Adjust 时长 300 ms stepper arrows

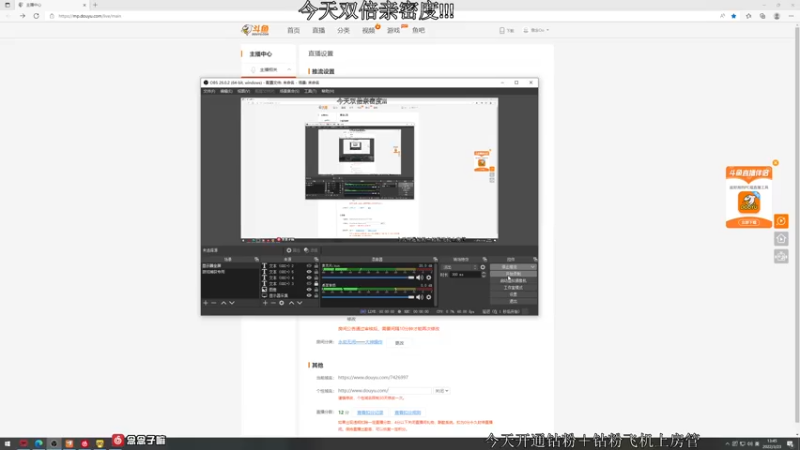(x=484, y=274)
